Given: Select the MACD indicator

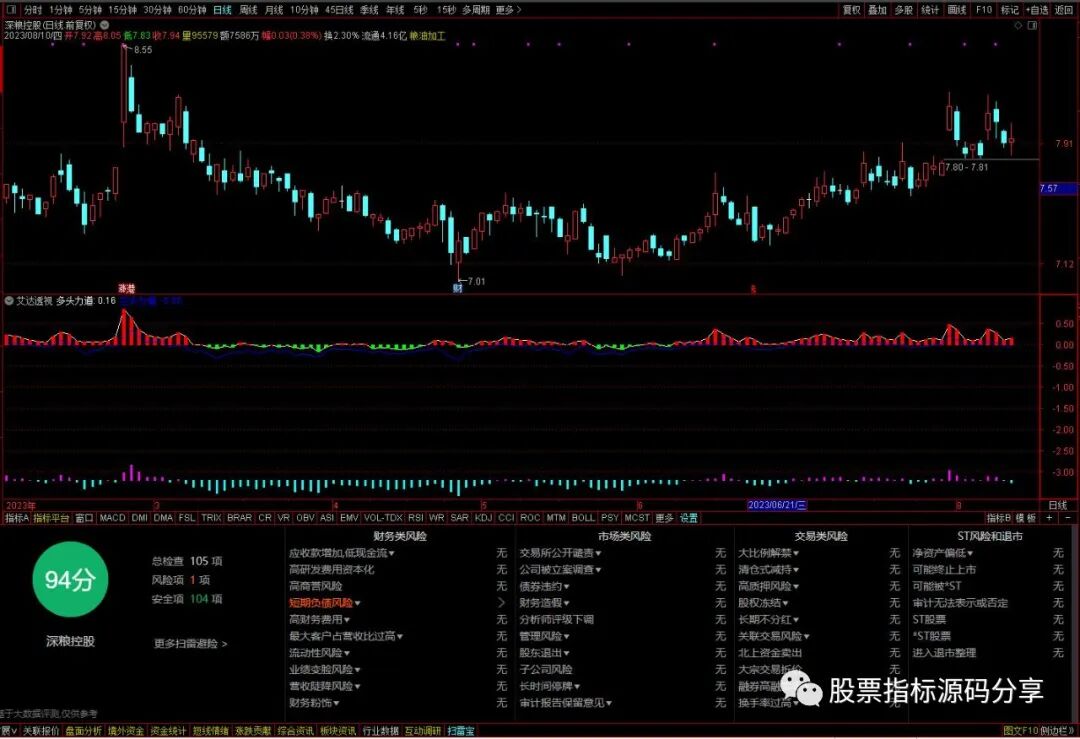Looking at the screenshot, I should point(112,518).
